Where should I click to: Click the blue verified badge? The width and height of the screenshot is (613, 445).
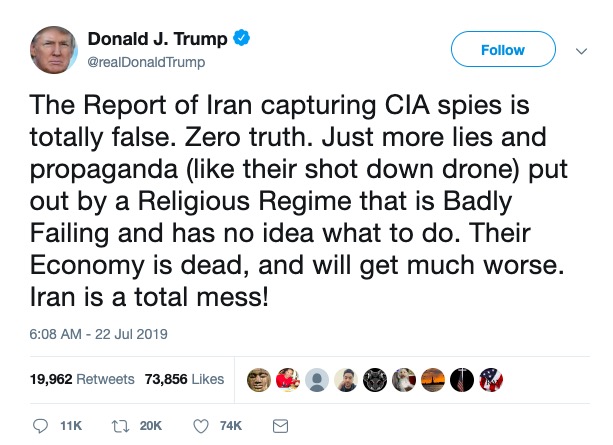[242, 40]
